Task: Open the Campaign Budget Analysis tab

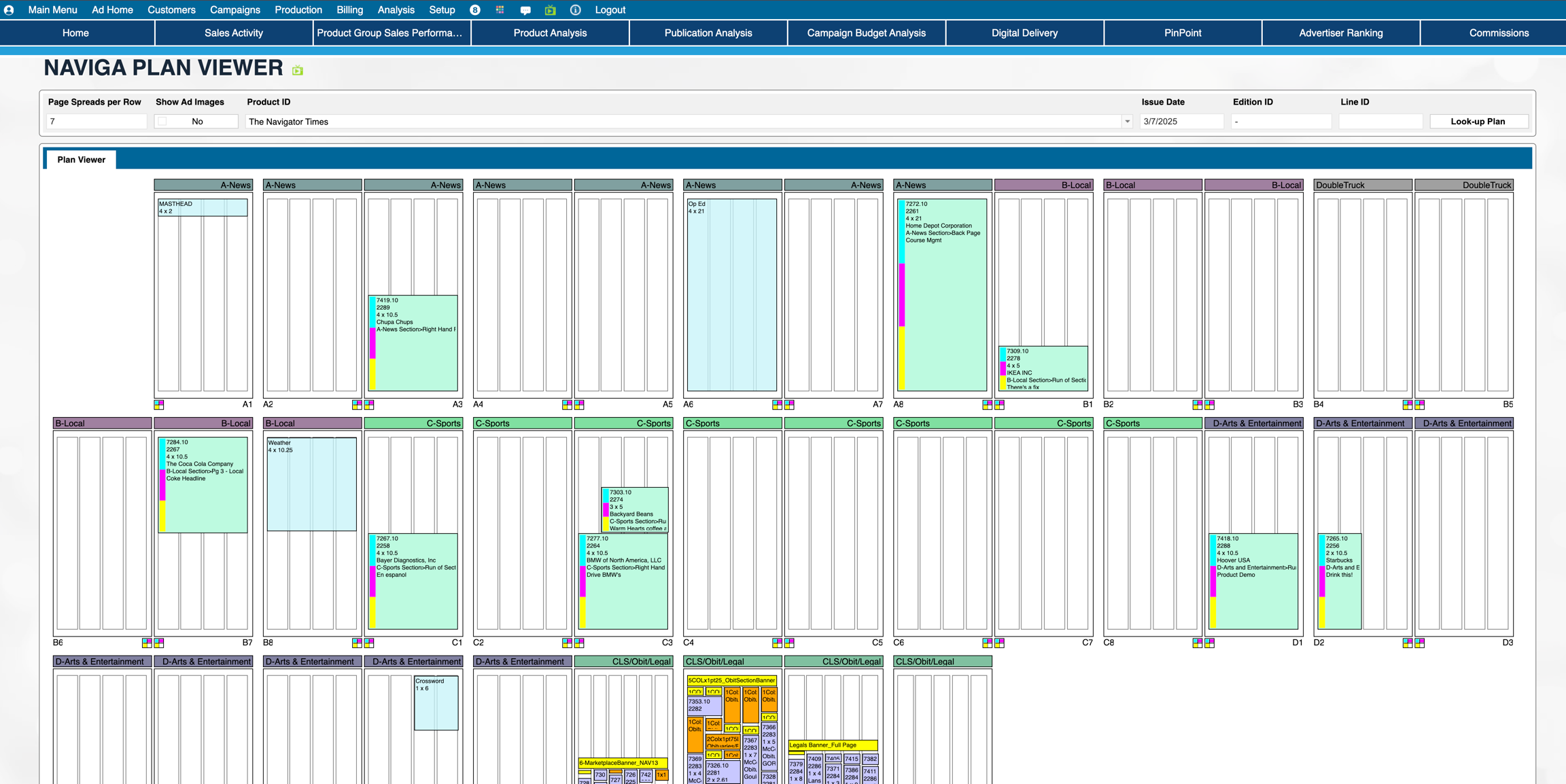Action: coord(866,33)
